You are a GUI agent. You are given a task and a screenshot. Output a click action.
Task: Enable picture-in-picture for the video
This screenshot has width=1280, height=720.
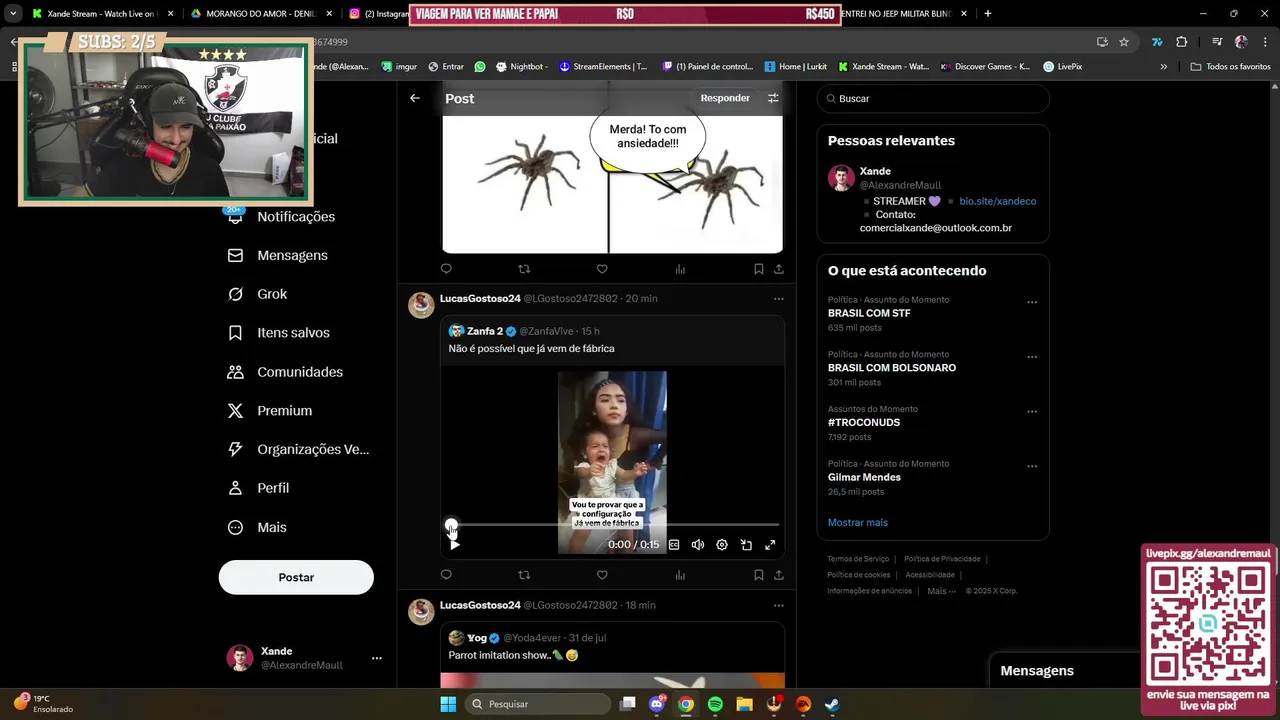coord(746,545)
